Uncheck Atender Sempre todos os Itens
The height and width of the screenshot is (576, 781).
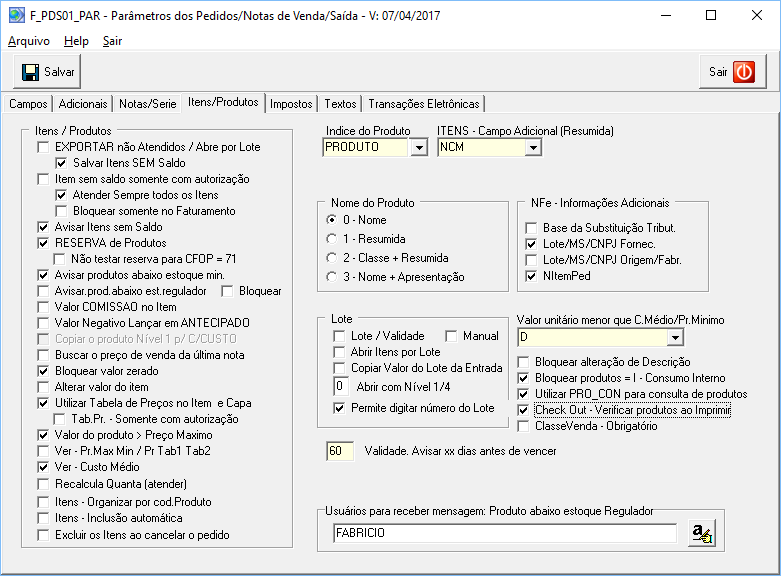click(61, 195)
